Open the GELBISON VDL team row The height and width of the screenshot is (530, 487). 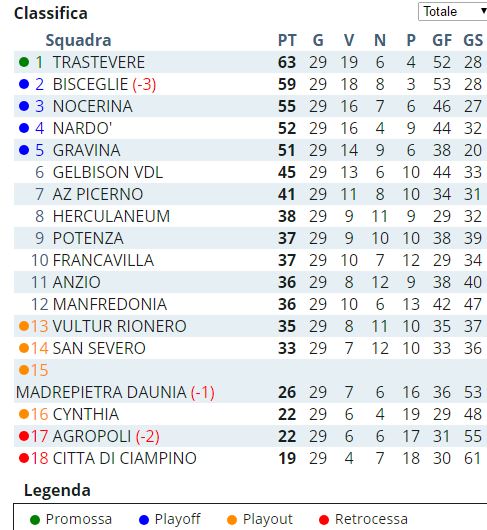pos(250,172)
